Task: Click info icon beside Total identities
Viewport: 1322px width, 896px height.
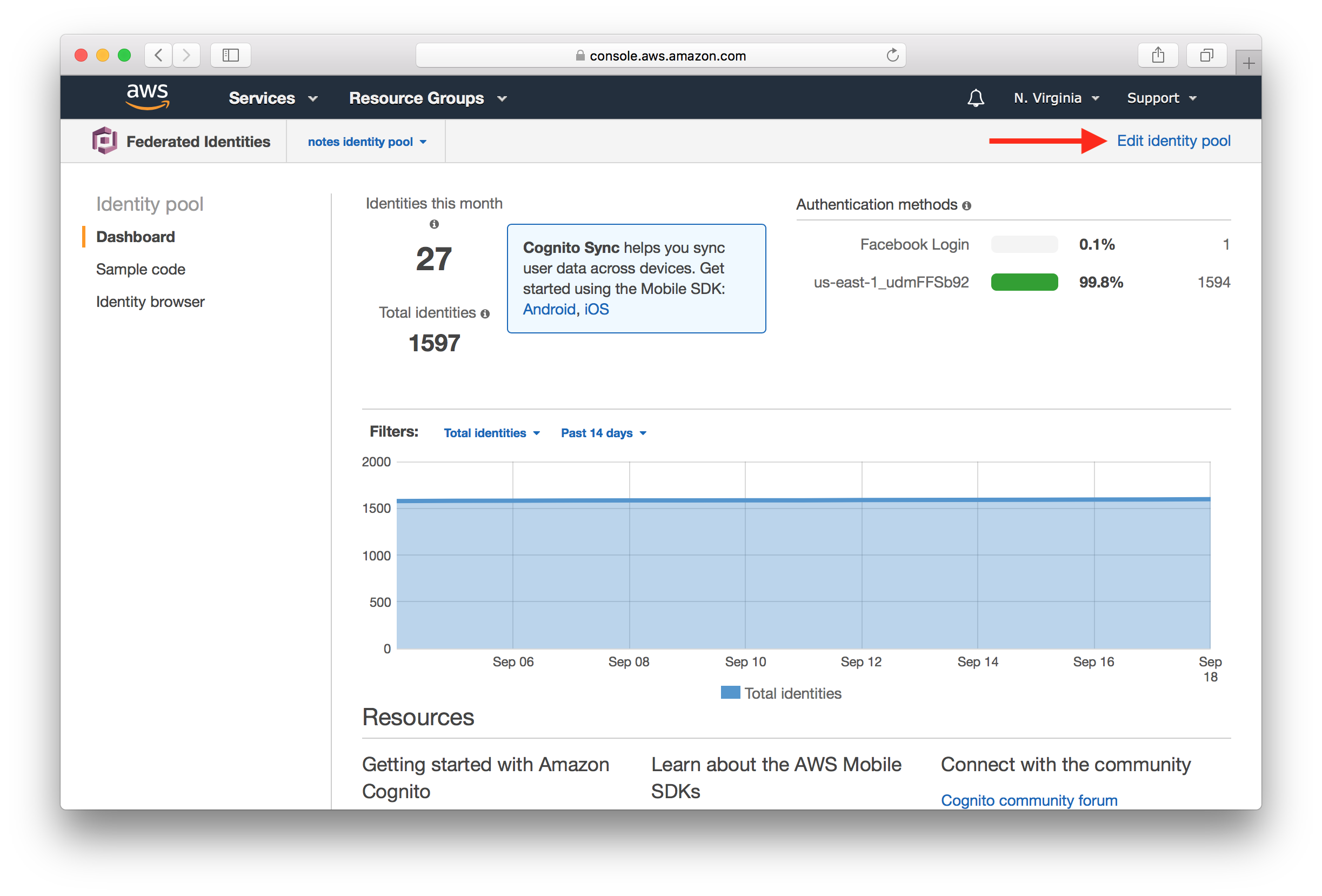Action: (x=485, y=313)
